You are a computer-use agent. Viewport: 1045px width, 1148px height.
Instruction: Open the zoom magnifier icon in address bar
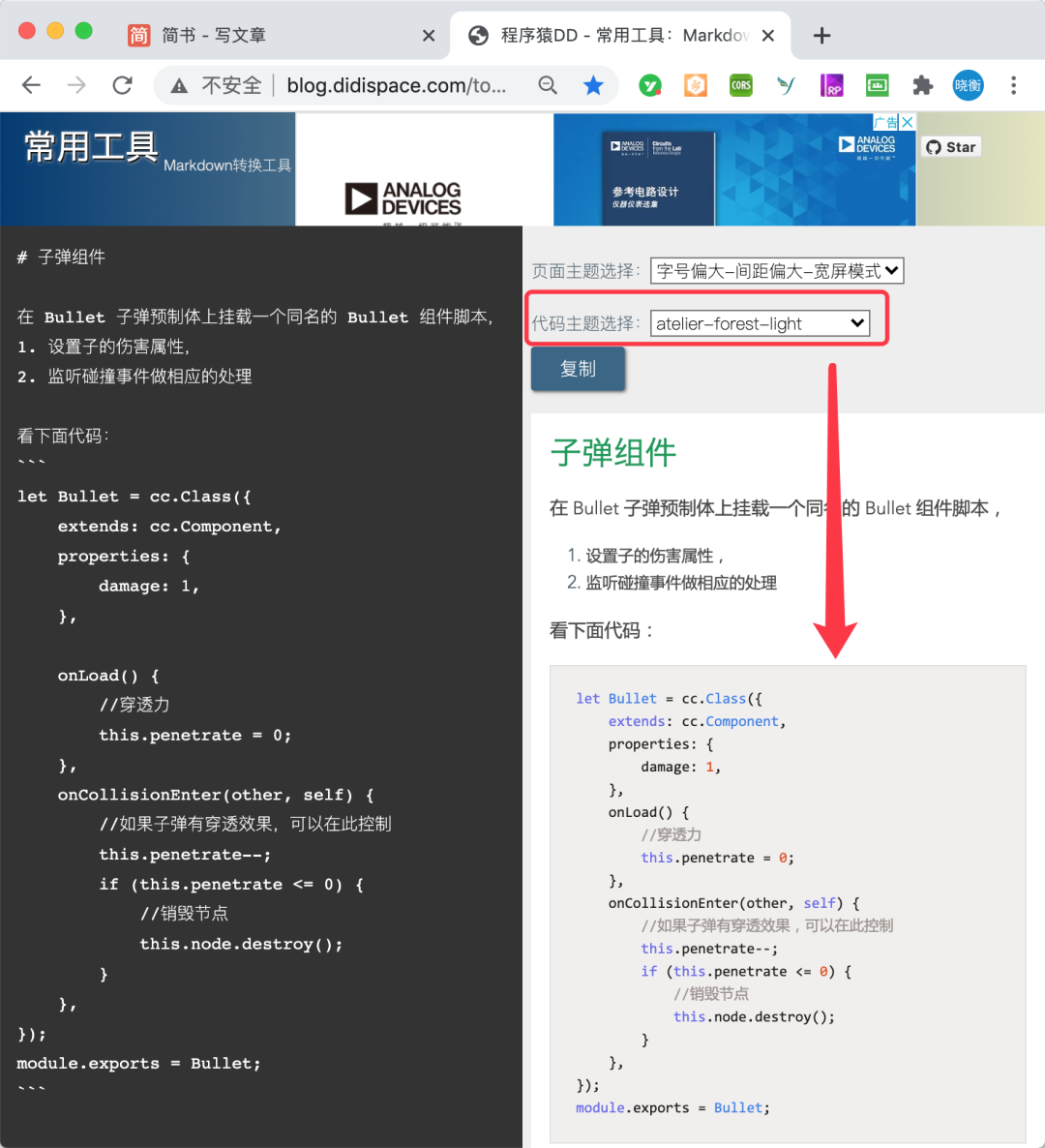coord(548,85)
